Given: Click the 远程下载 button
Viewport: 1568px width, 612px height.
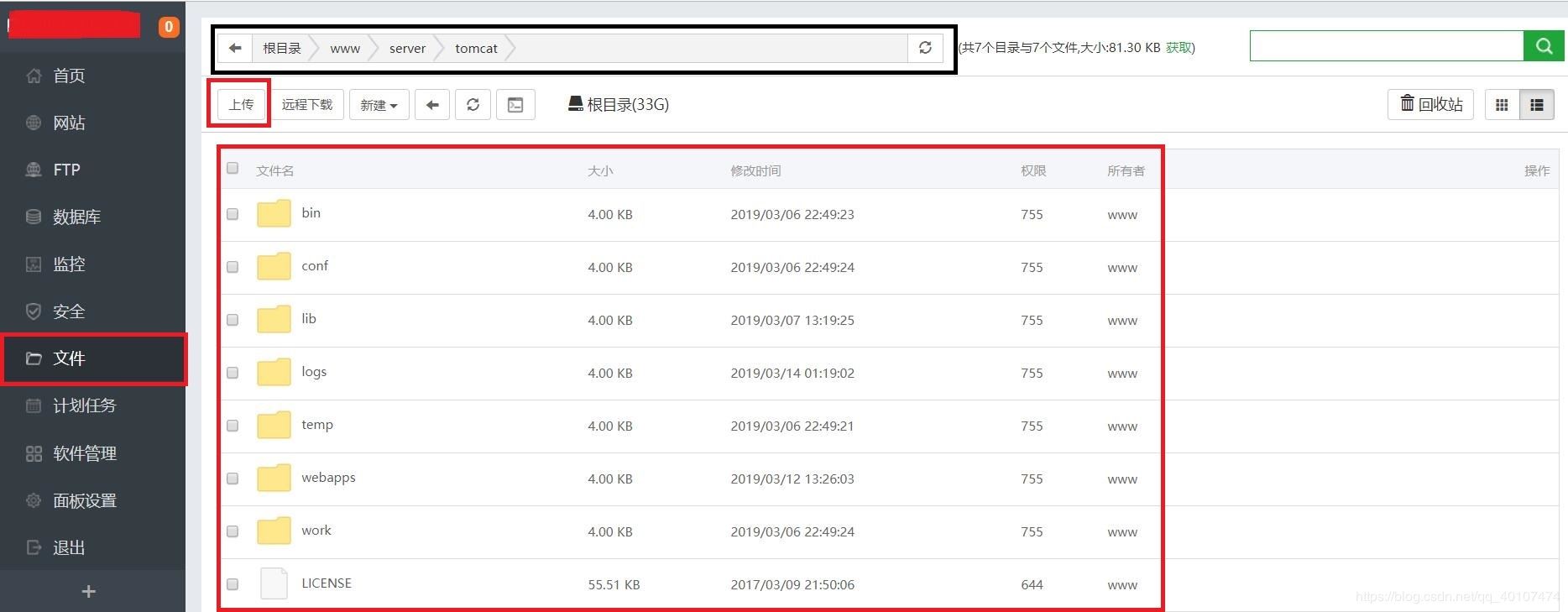Looking at the screenshot, I should tap(307, 105).
